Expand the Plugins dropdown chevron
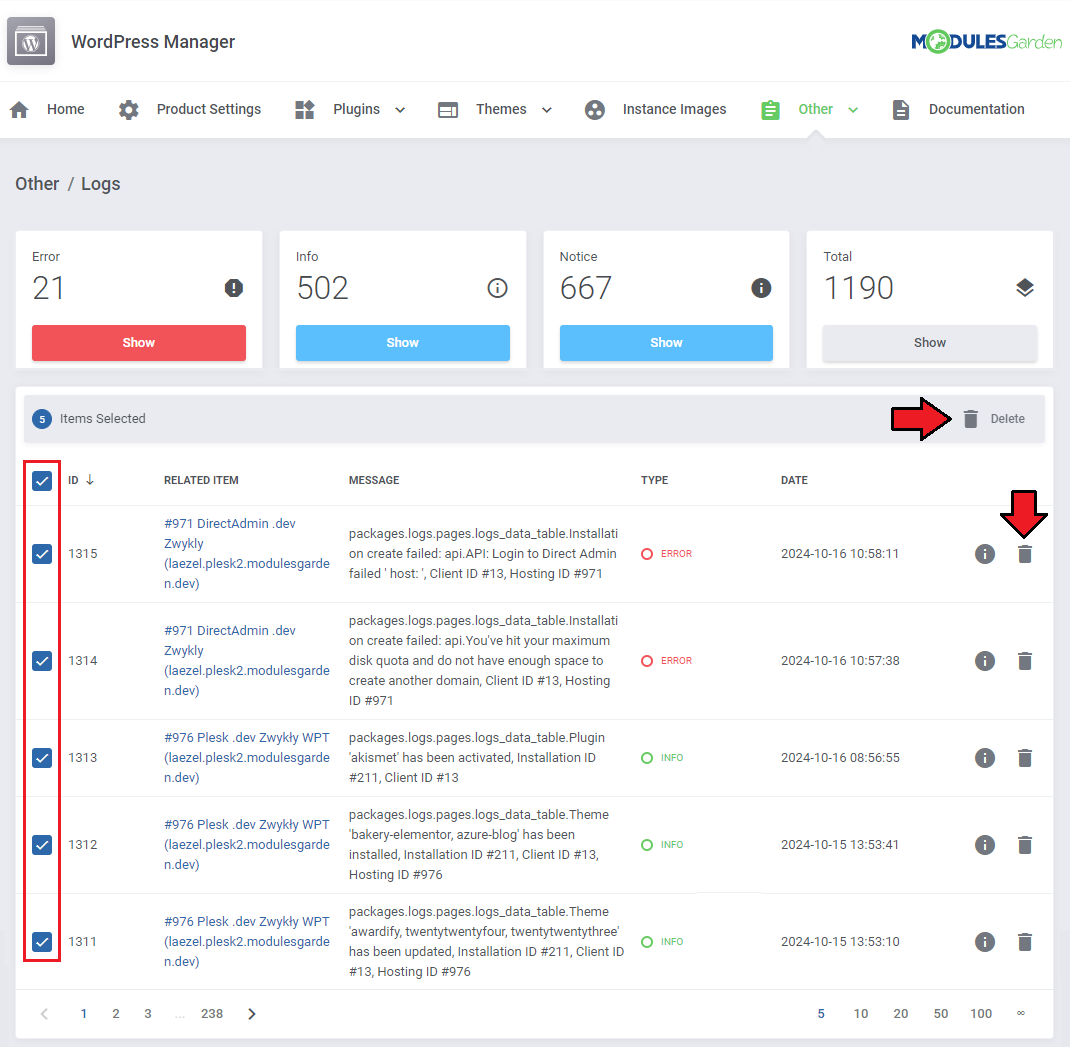 (x=401, y=110)
